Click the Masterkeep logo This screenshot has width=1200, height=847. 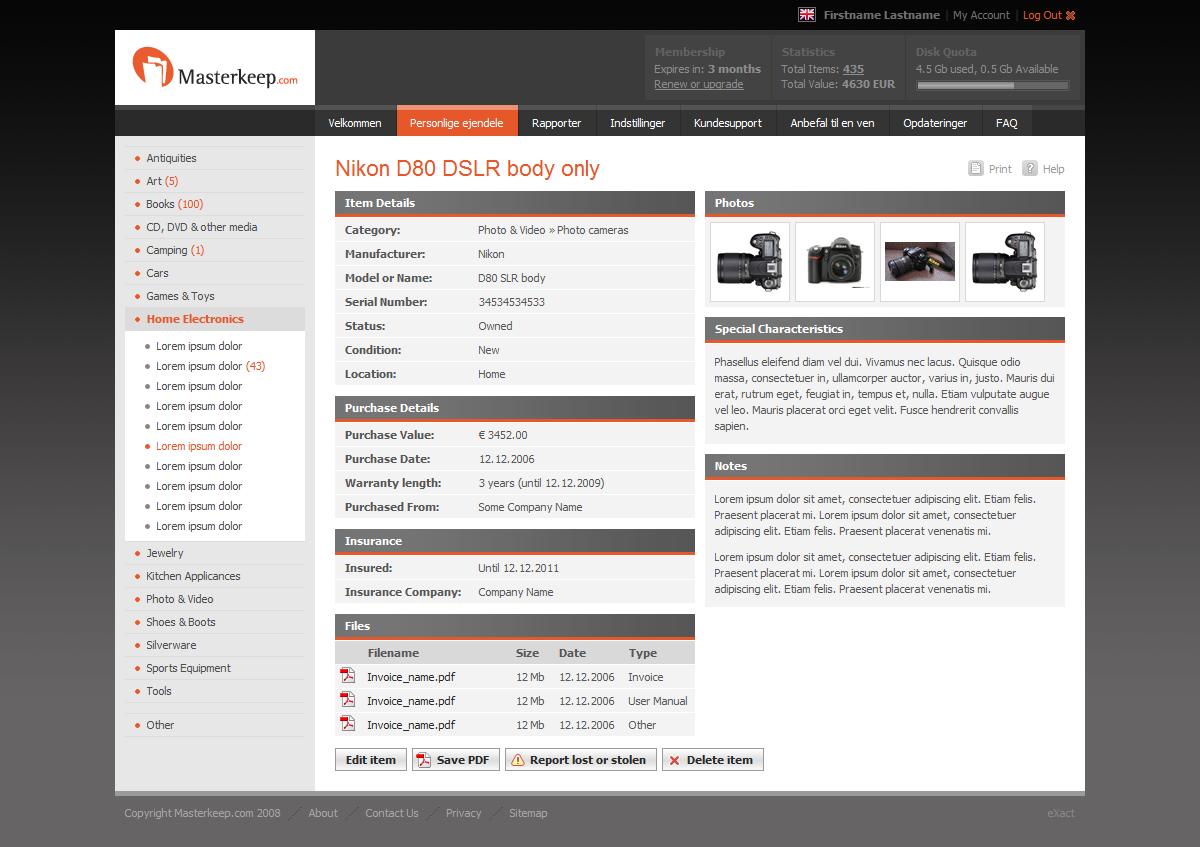coord(215,67)
